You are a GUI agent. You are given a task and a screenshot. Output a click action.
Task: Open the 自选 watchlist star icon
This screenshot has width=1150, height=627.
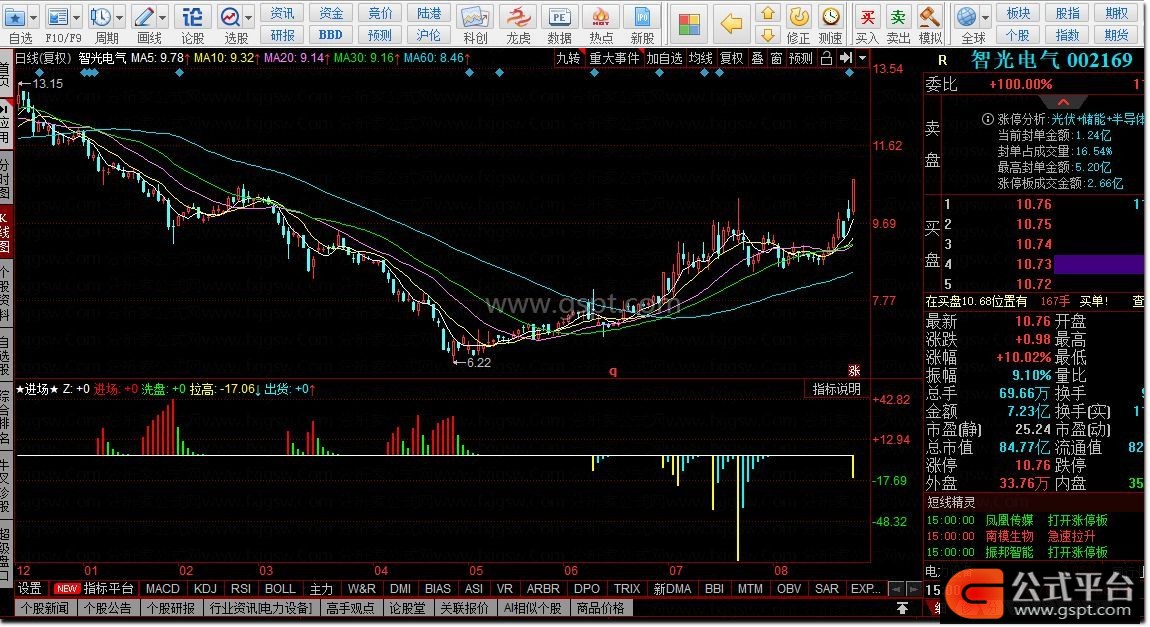tap(15, 17)
